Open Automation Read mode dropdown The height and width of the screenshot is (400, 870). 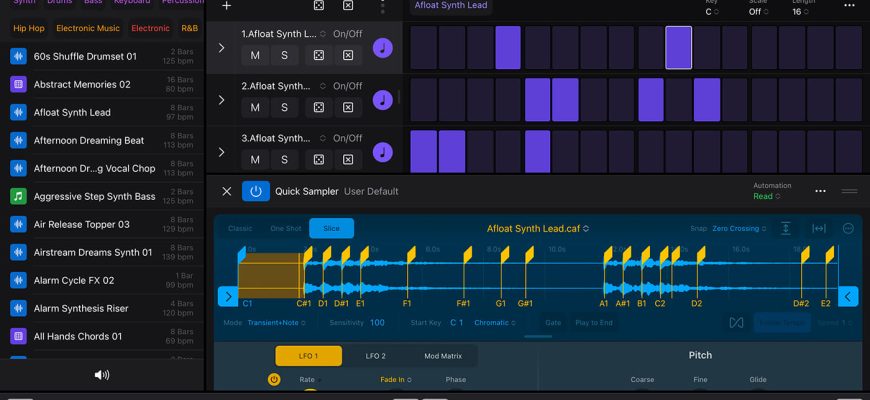(765, 197)
